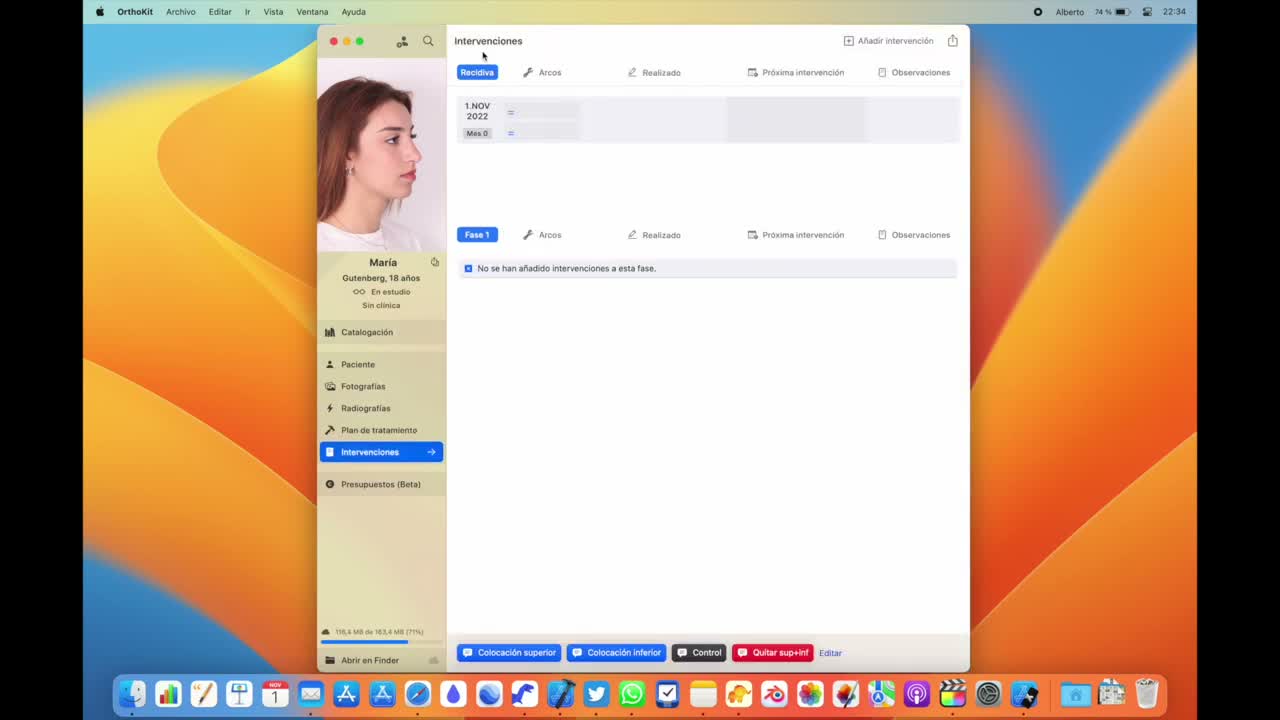Open Twitter from the Dock
Screen dimensions: 1280x720
[x=596, y=693]
